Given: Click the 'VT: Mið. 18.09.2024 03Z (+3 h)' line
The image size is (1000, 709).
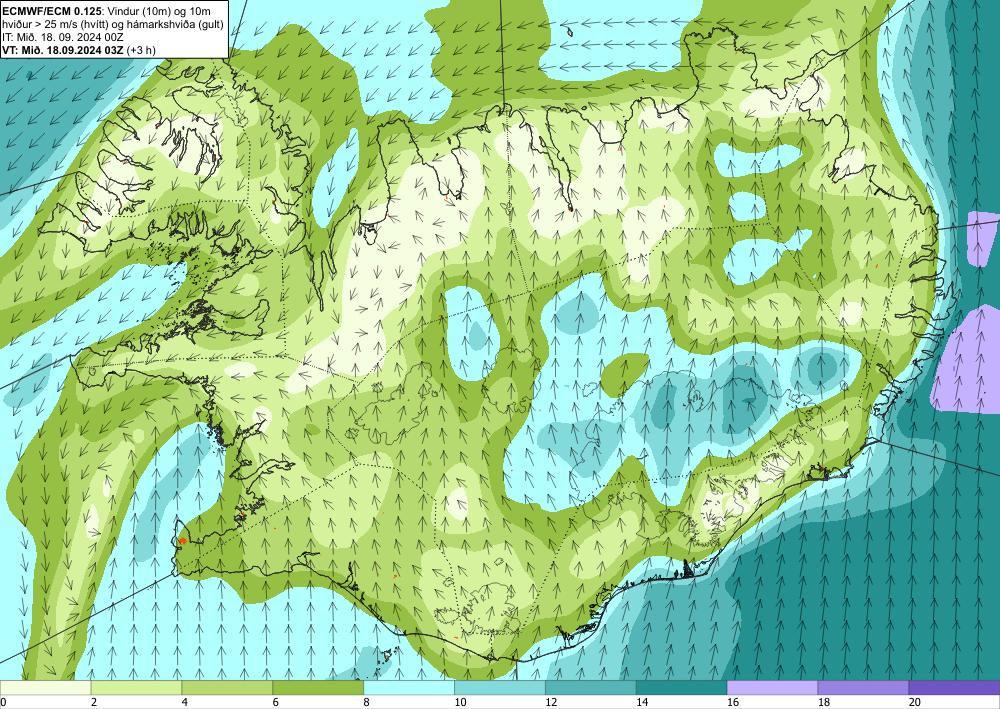Looking at the screenshot, I should (78, 50).
